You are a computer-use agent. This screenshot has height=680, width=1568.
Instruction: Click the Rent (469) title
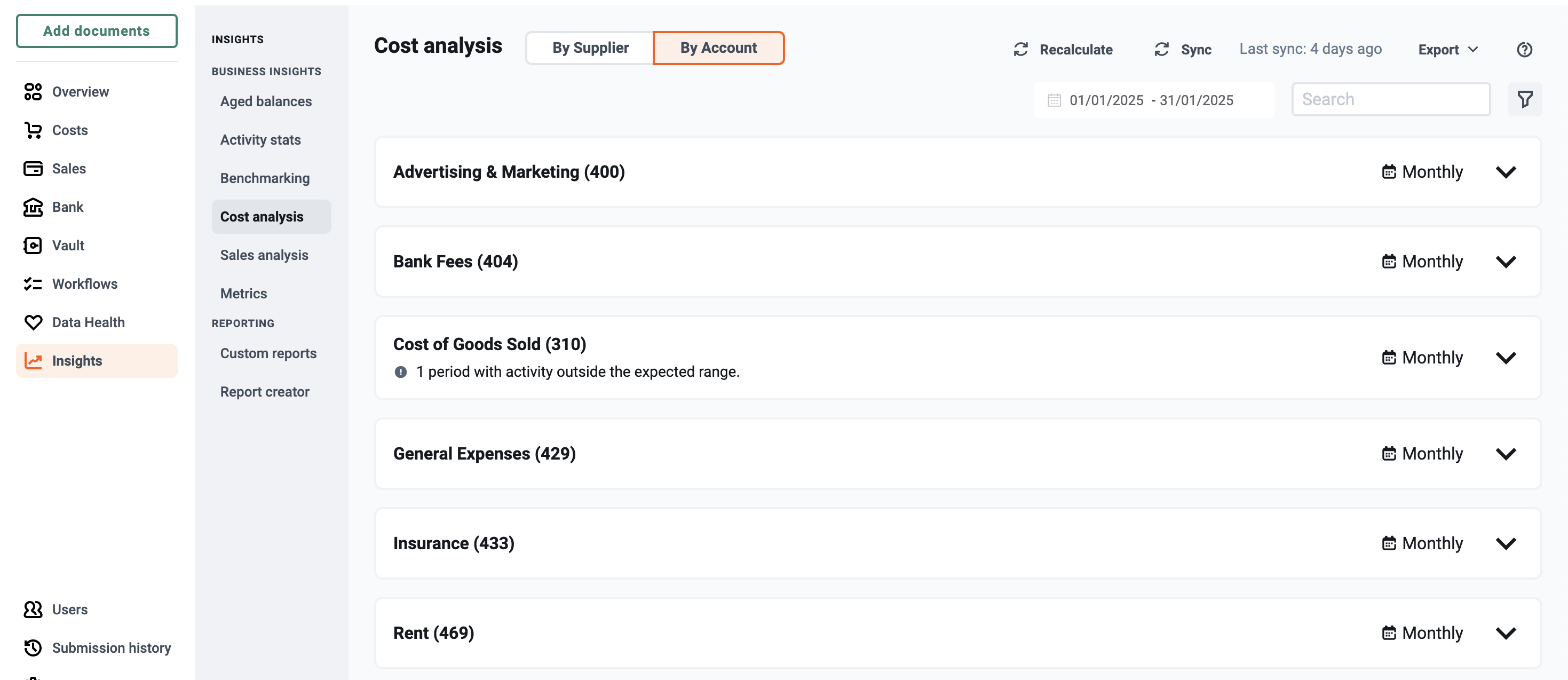(x=433, y=632)
